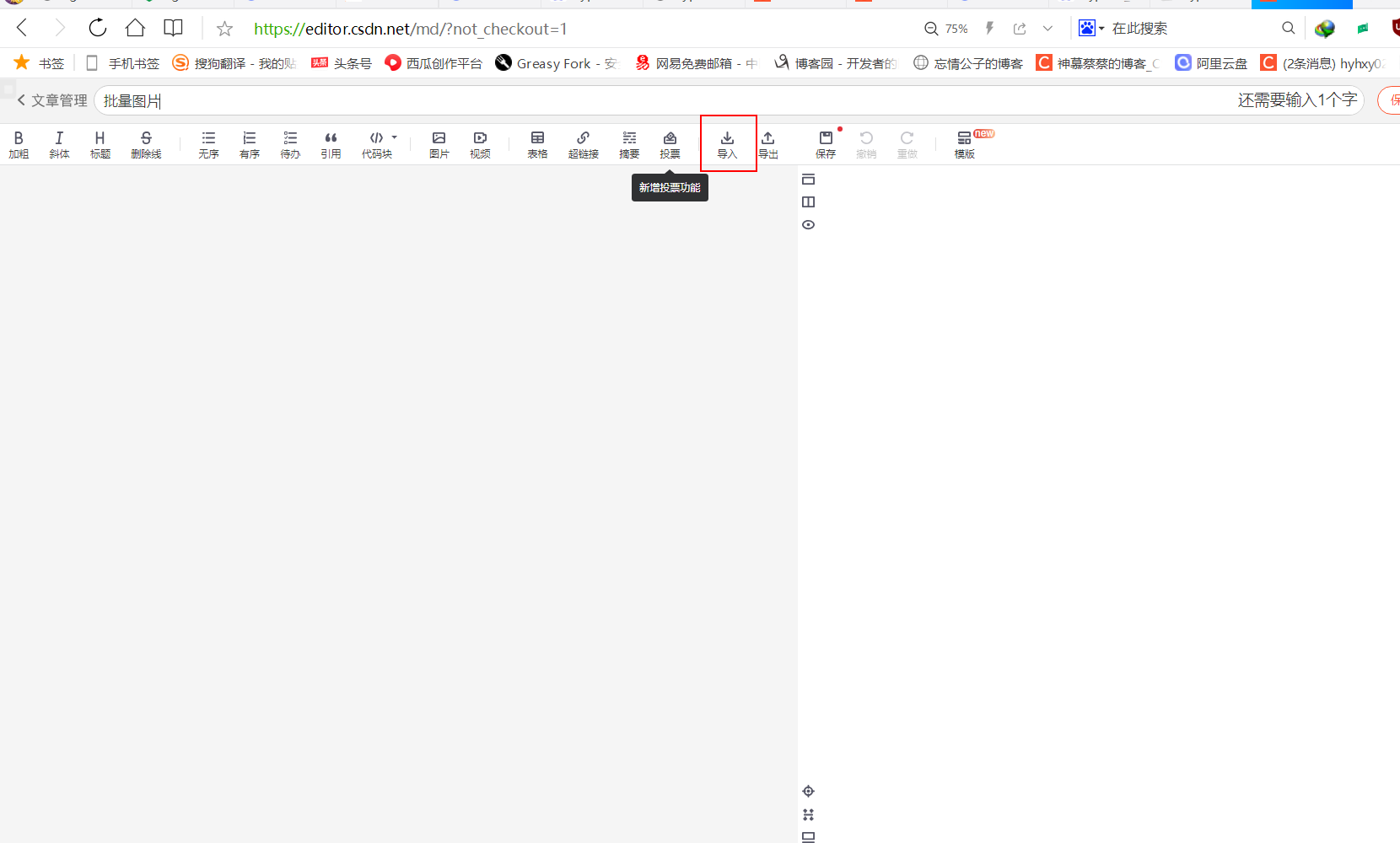Open templates (模版)
This screenshot has height=843, width=1400.
tap(964, 144)
